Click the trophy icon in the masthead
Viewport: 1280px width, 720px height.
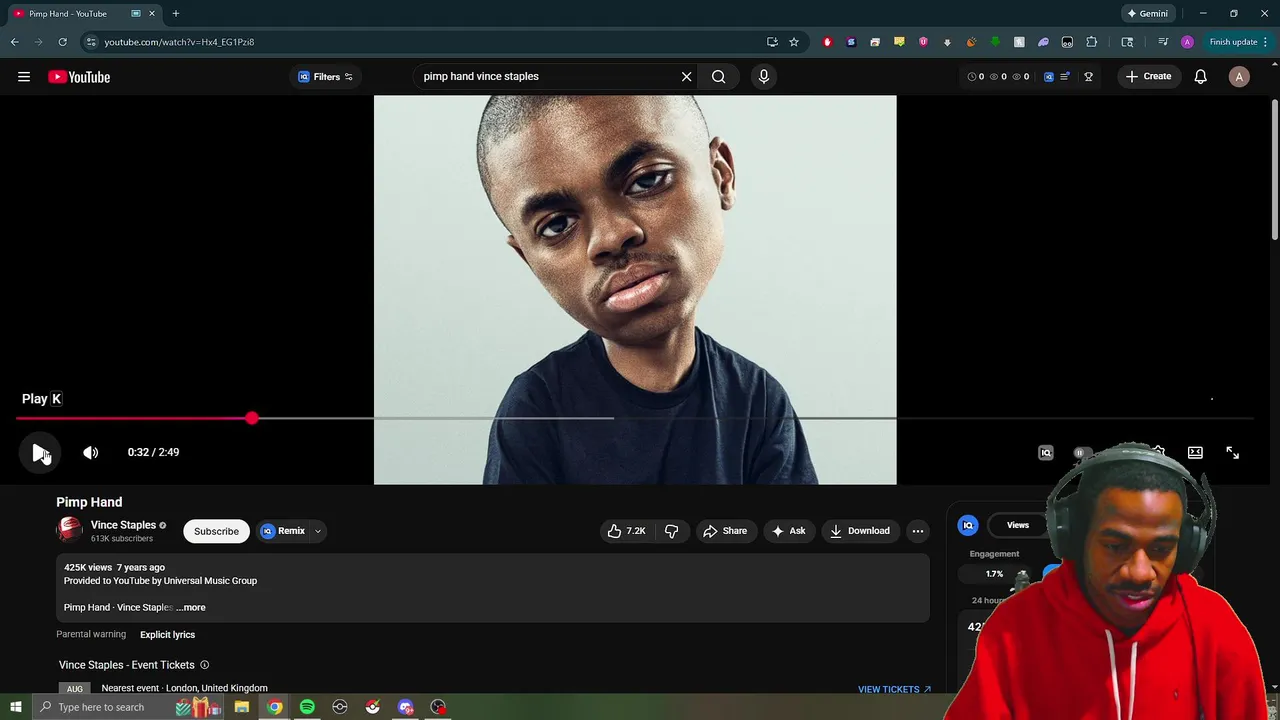click(1089, 77)
